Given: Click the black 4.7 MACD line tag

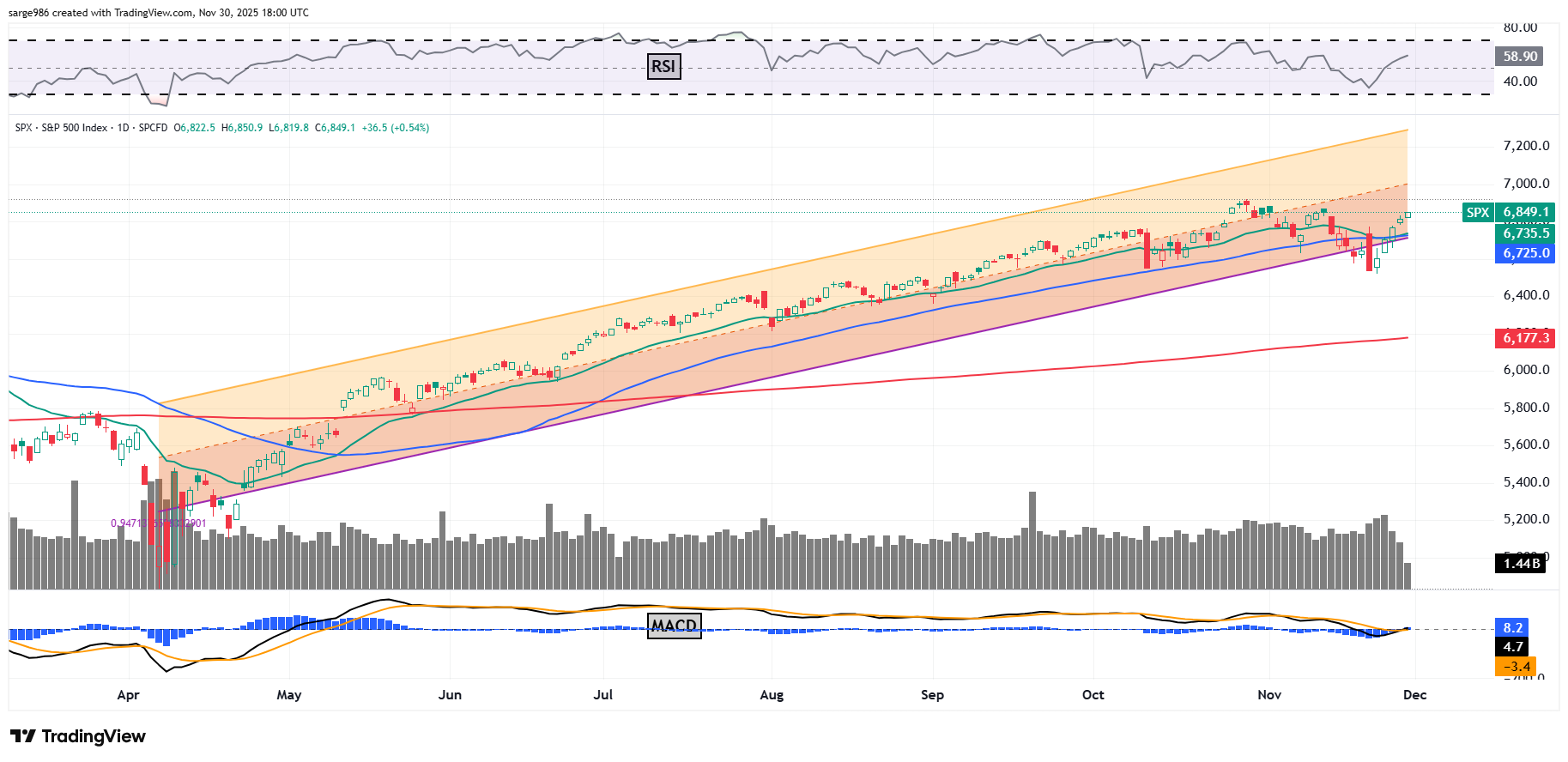Looking at the screenshot, I should (x=1512, y=647).
